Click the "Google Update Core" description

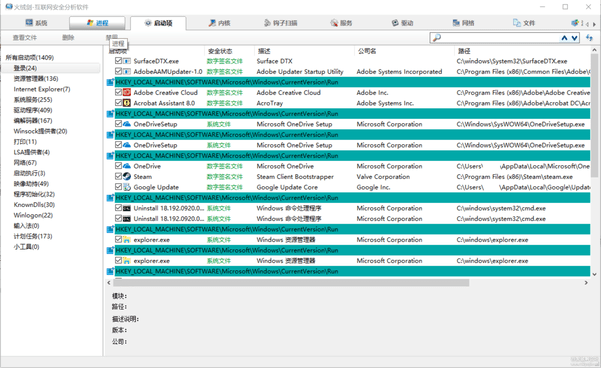[287, 187]
